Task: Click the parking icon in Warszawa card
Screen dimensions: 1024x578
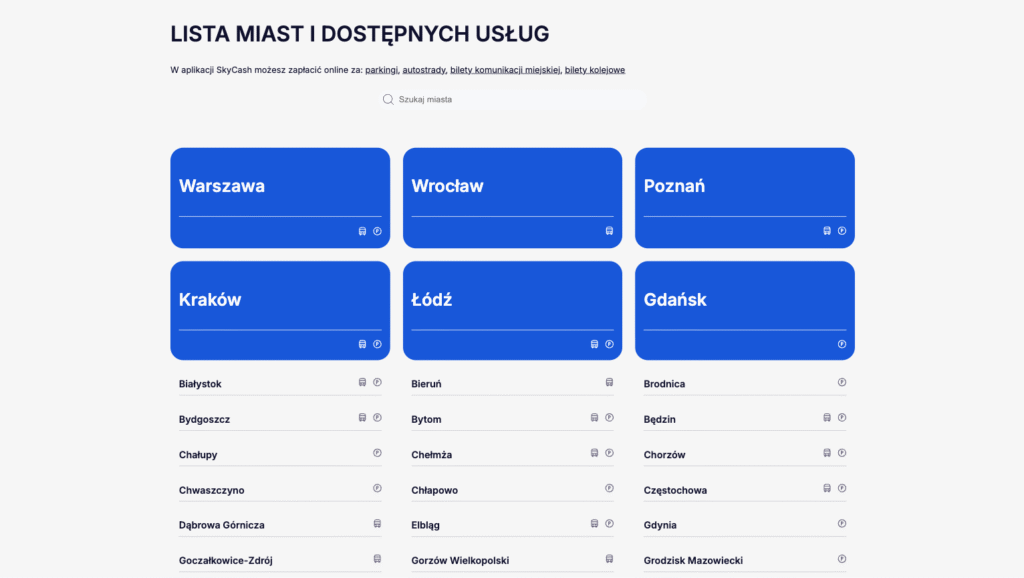Action: click(x=377, y=231)
